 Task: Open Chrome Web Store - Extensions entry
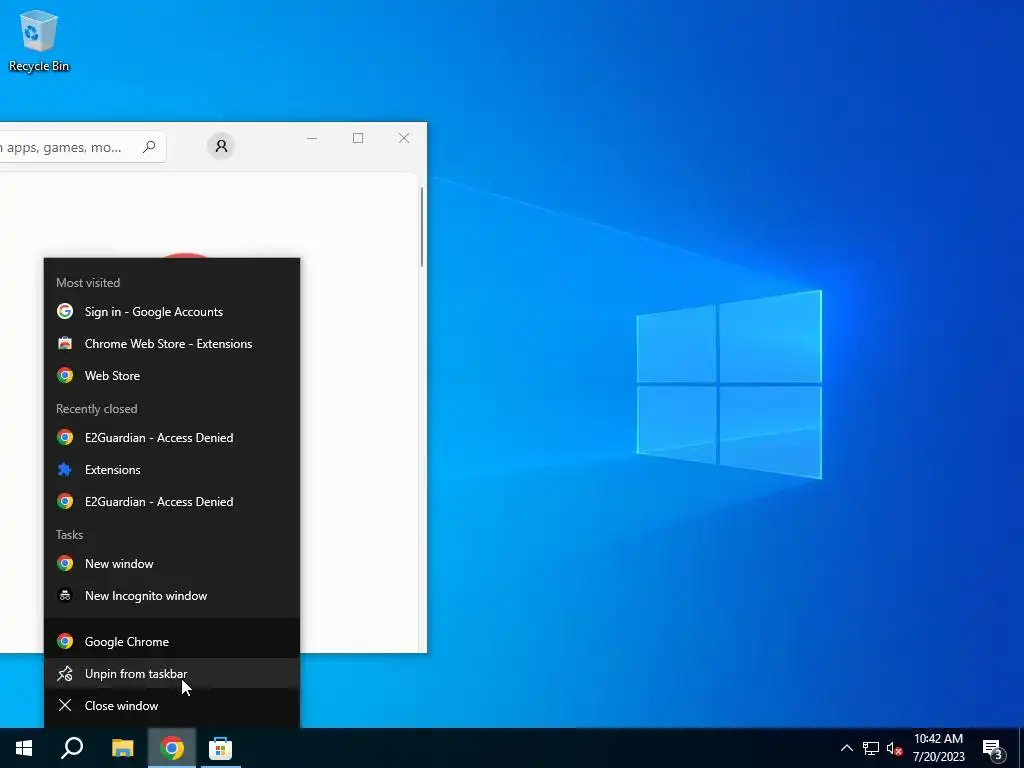click(x=172, y=344)
